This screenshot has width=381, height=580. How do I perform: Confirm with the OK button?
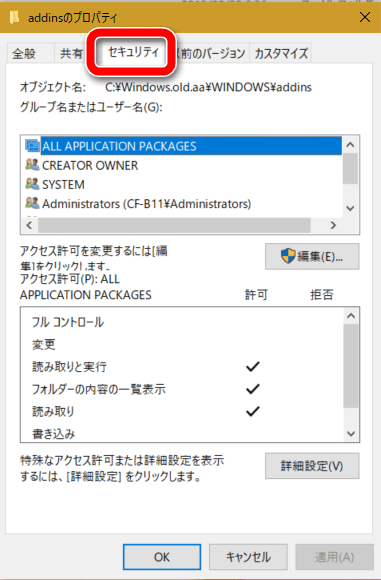162,557
